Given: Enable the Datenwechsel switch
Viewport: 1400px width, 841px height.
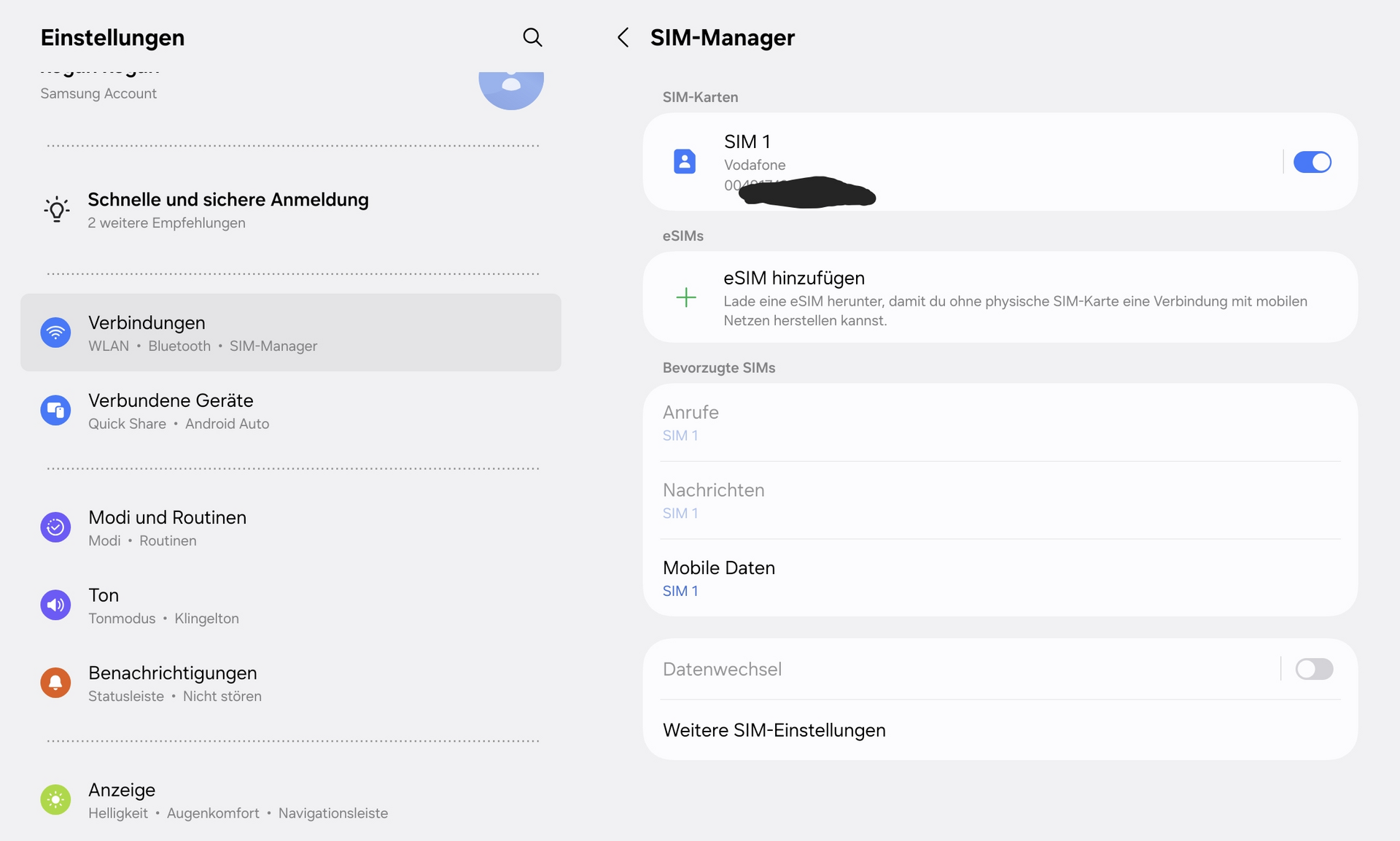Looking at the screenshot, I should tap(1313, 669).
